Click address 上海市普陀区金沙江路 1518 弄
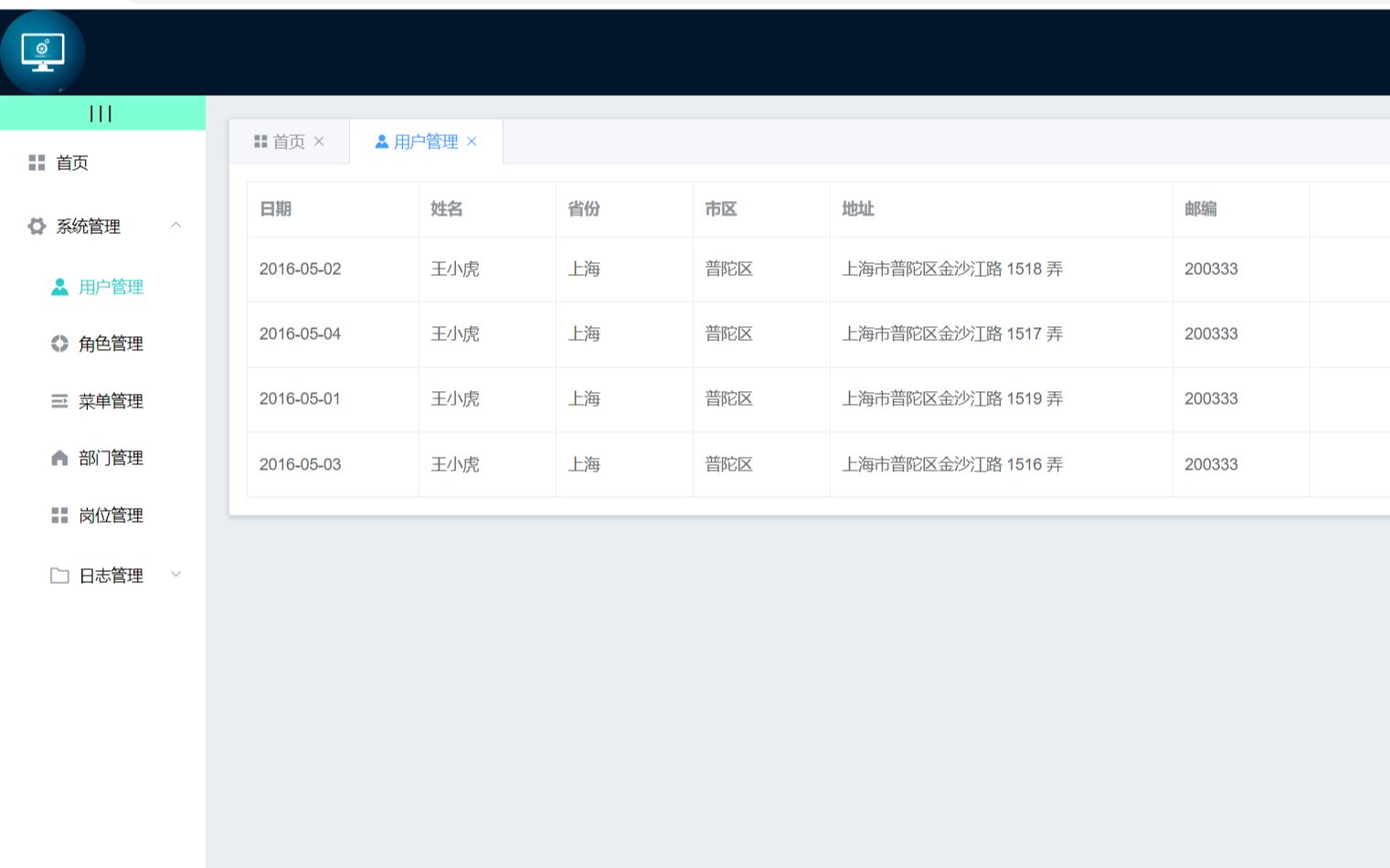This screenshot has height=868, width=1390. click(x=952, y=270)
